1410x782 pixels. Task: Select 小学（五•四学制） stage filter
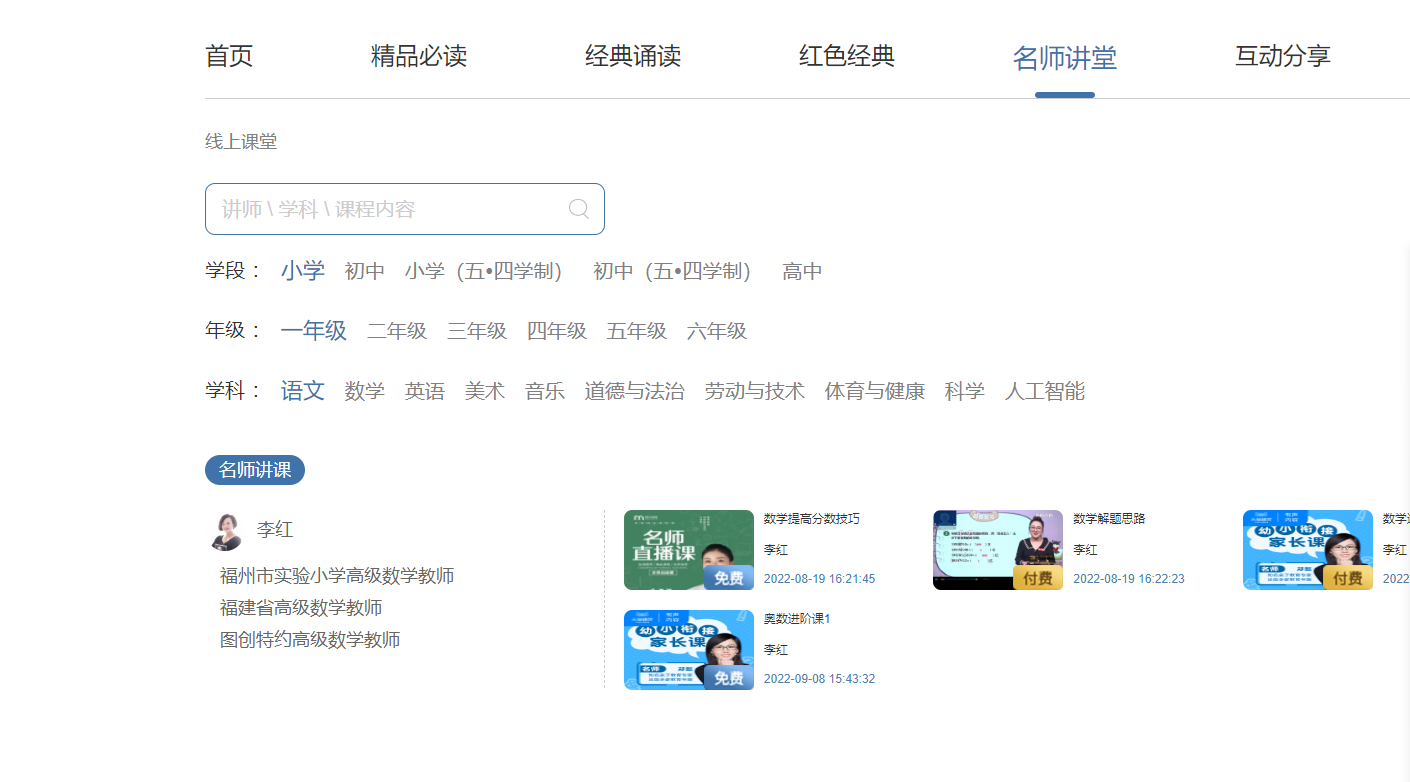point(484,271)
